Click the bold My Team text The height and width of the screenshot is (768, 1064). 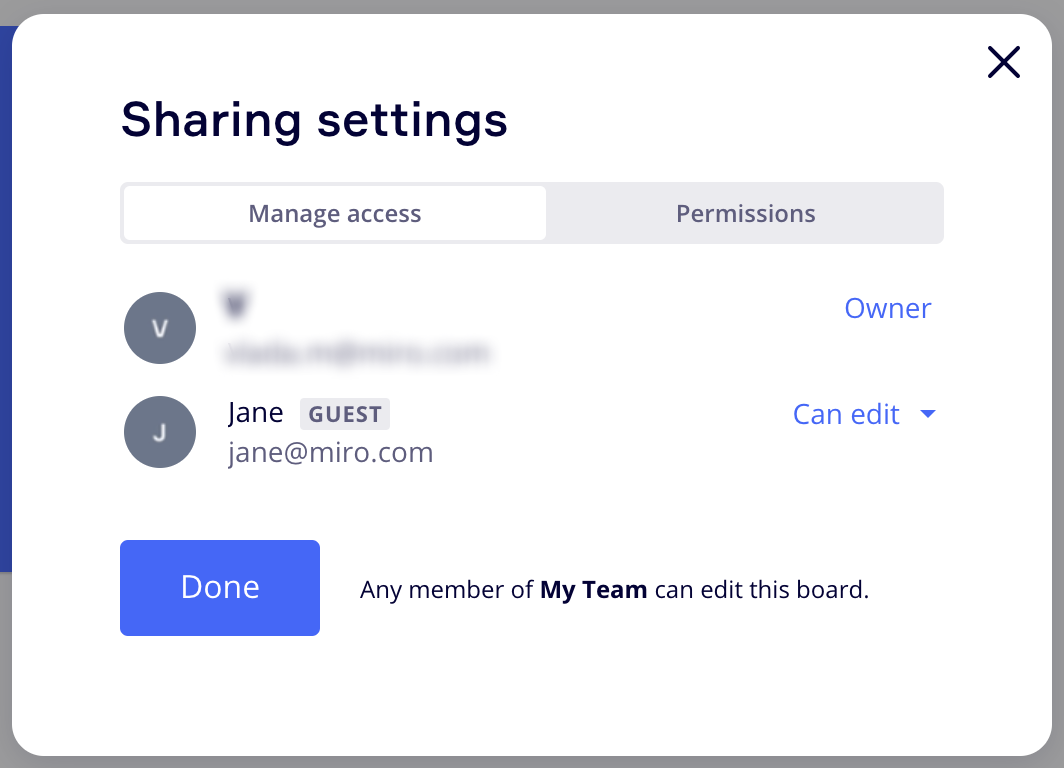(x=593, y=590)
